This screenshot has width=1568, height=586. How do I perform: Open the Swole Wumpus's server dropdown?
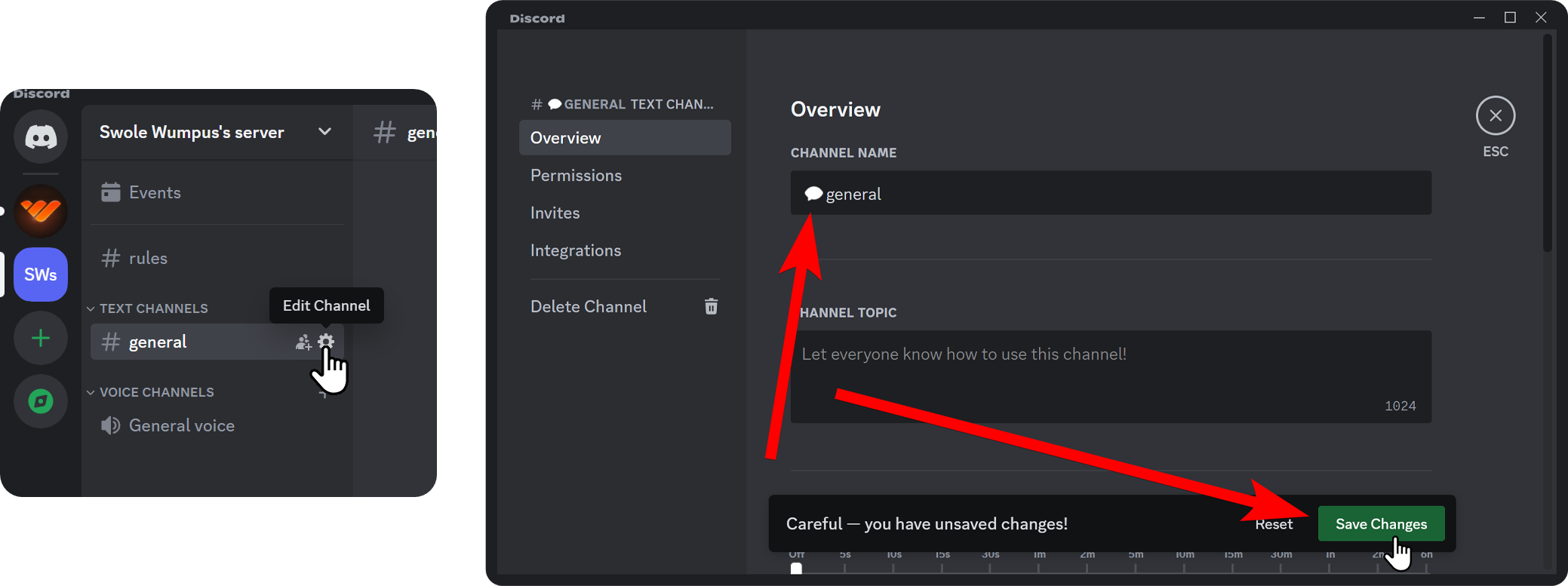tap(217, 132)
